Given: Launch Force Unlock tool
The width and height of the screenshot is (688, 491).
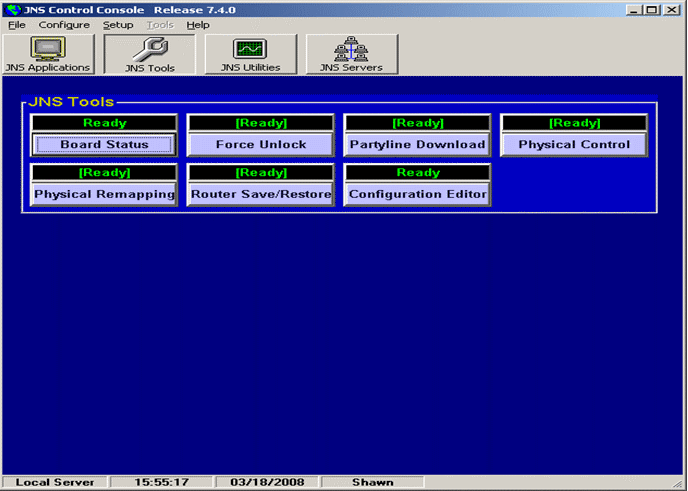Looking at the screenshot, I should [261, 144].
